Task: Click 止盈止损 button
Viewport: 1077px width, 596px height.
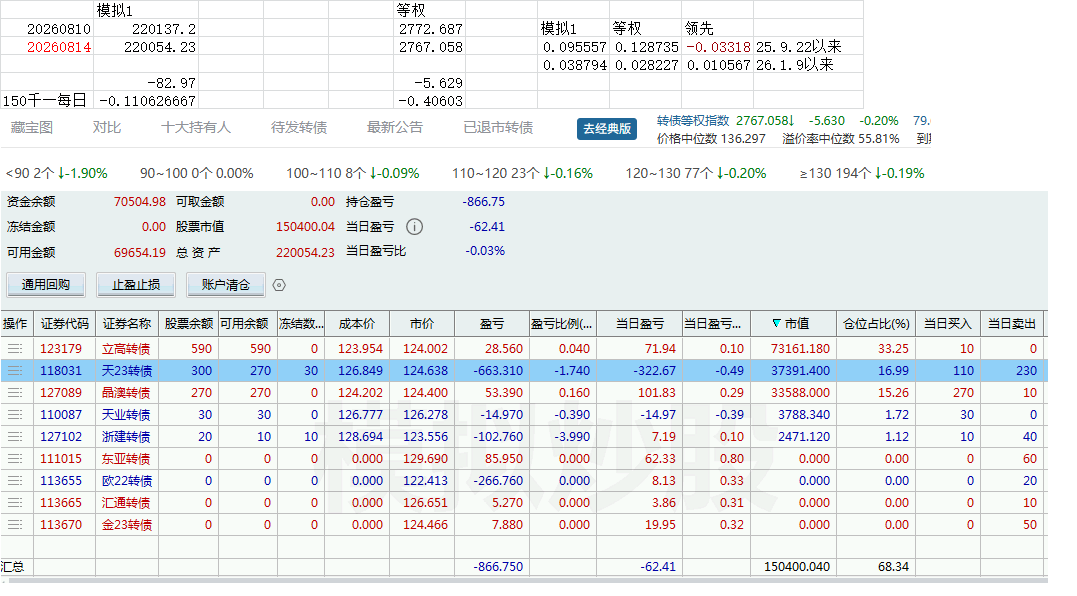Action: click(x=136, y=284)
